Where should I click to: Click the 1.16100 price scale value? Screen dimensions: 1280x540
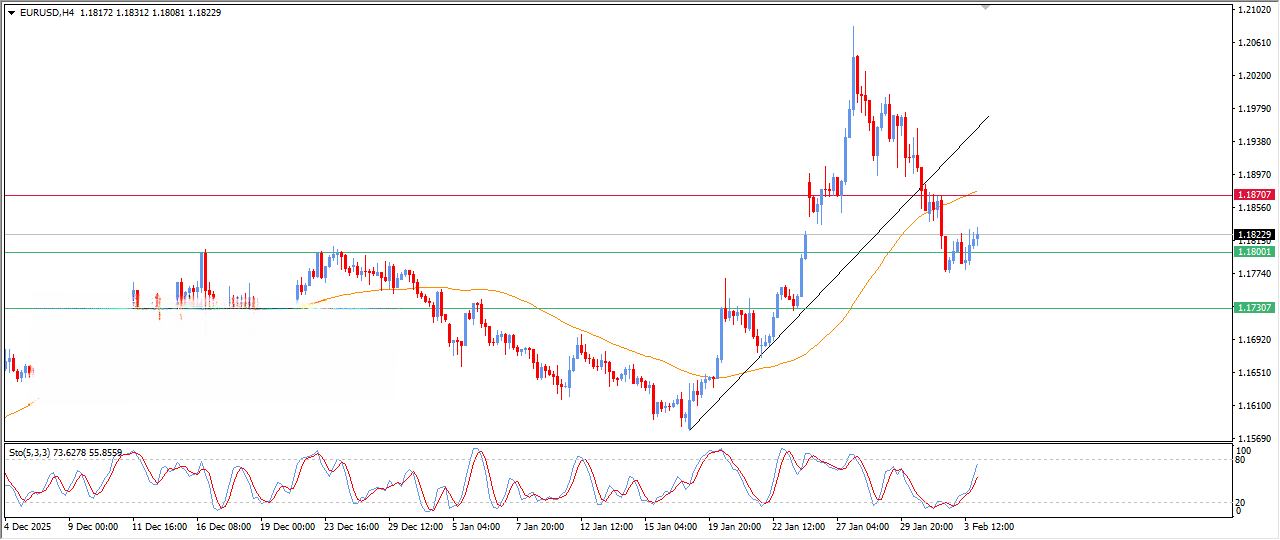pyautogui.click(x=1253, y=405)
